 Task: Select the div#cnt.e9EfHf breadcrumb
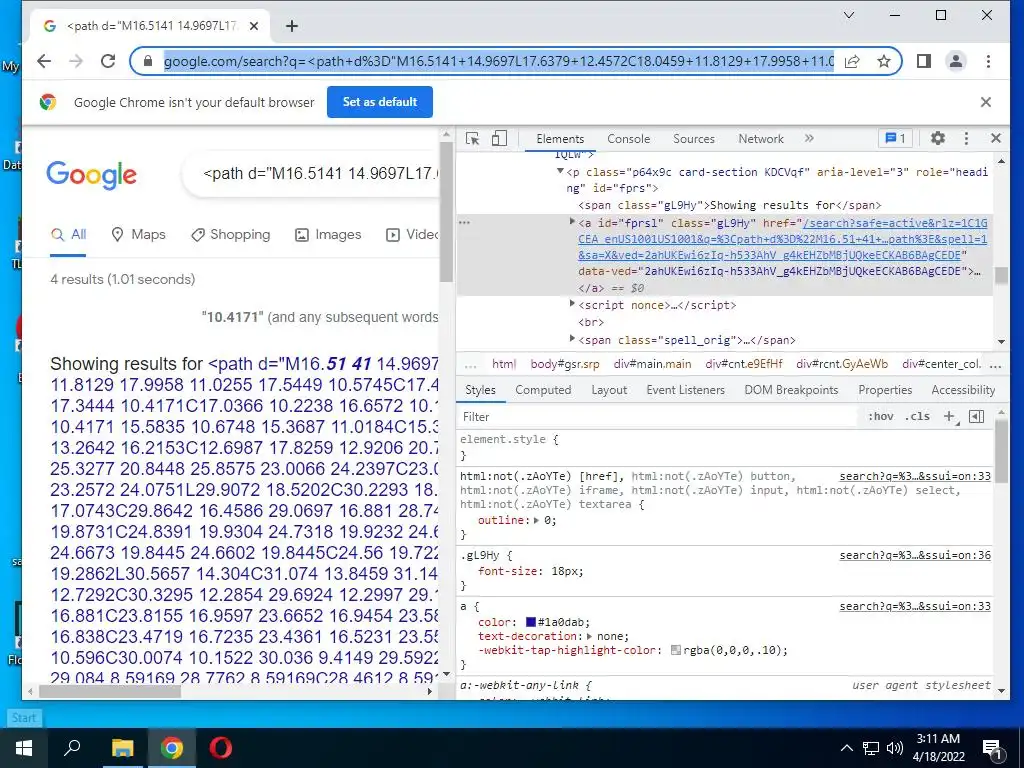744,364
